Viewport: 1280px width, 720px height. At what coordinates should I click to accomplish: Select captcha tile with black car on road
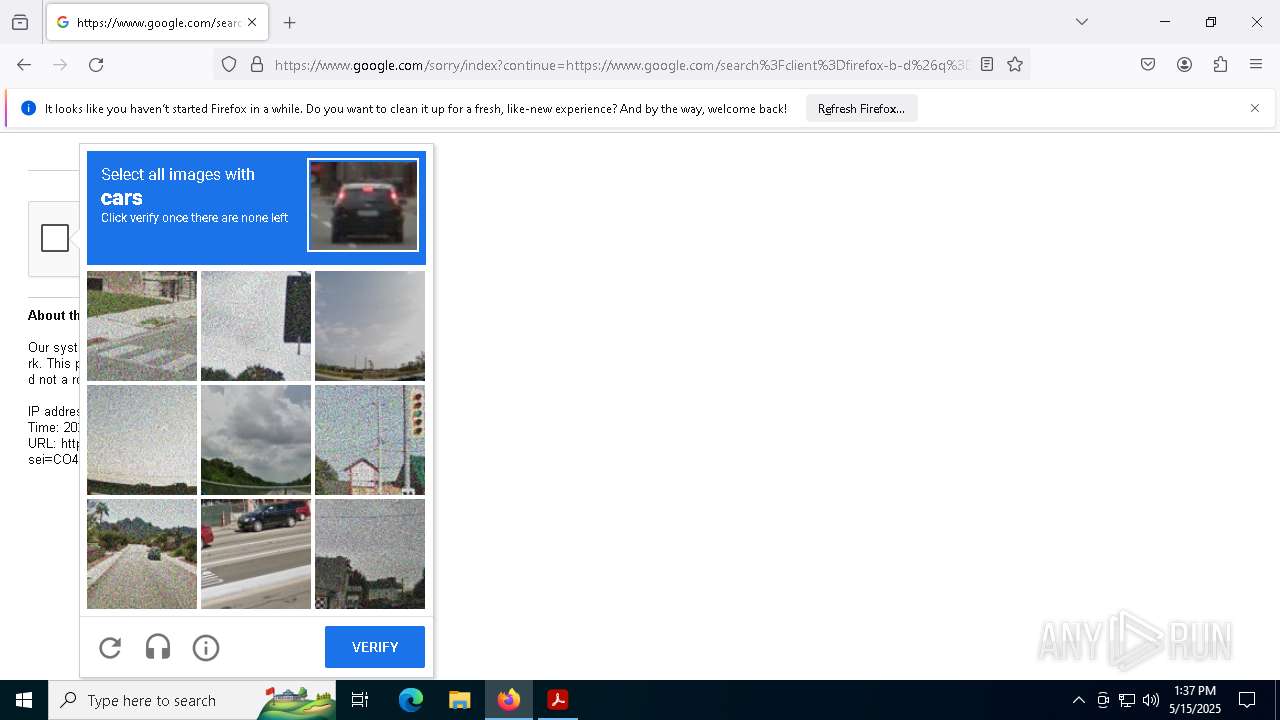click(x=256, y=554)
